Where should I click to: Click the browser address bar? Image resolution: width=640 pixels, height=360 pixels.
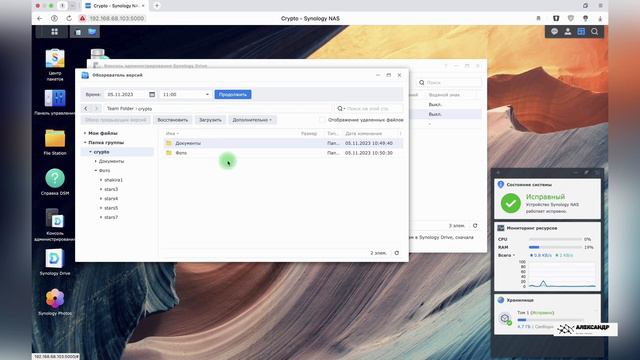click(x=117, y=18)
